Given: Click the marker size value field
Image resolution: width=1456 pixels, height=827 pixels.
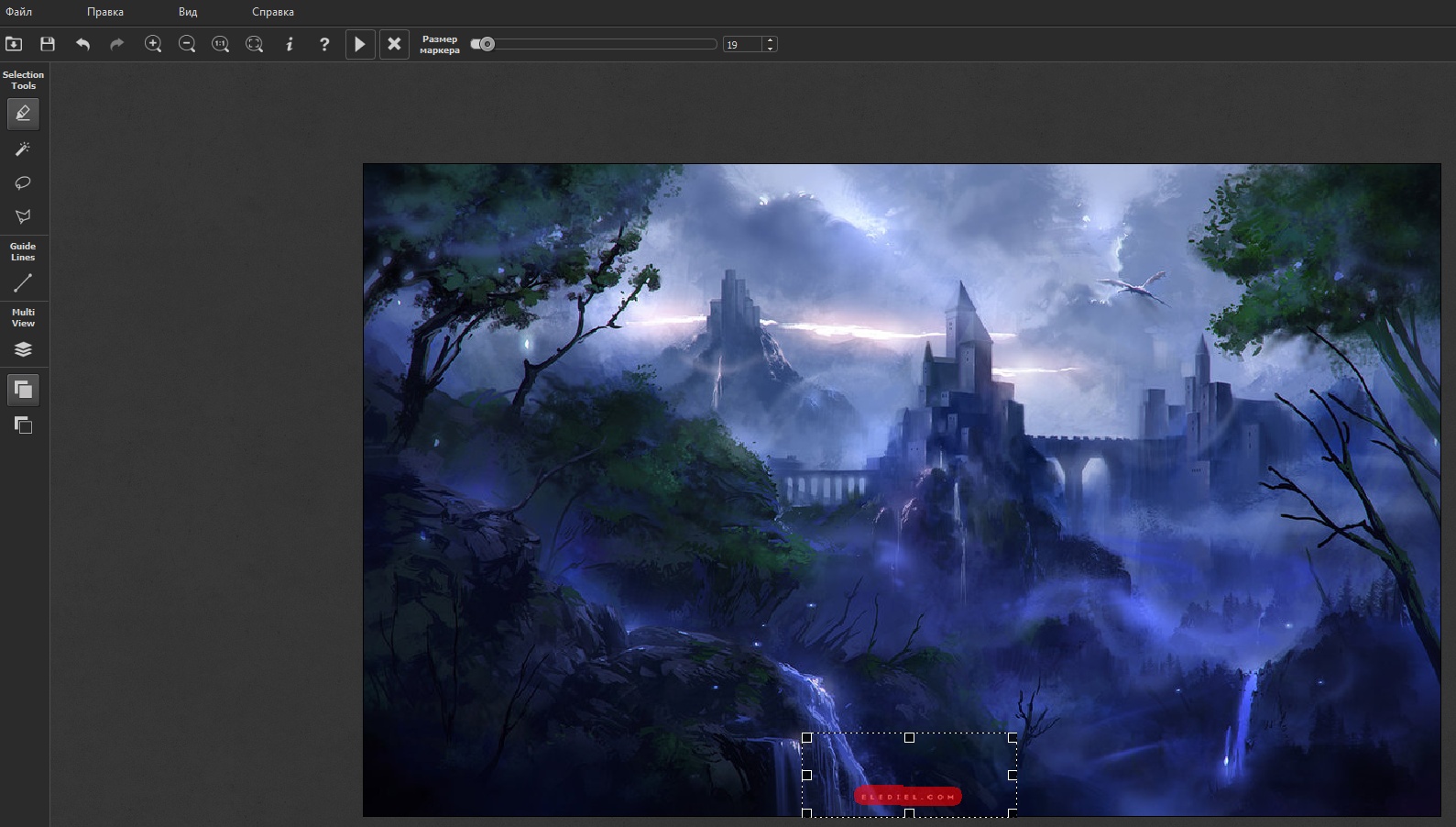Looking at the screenshot, I should click(x=742, y=44).
